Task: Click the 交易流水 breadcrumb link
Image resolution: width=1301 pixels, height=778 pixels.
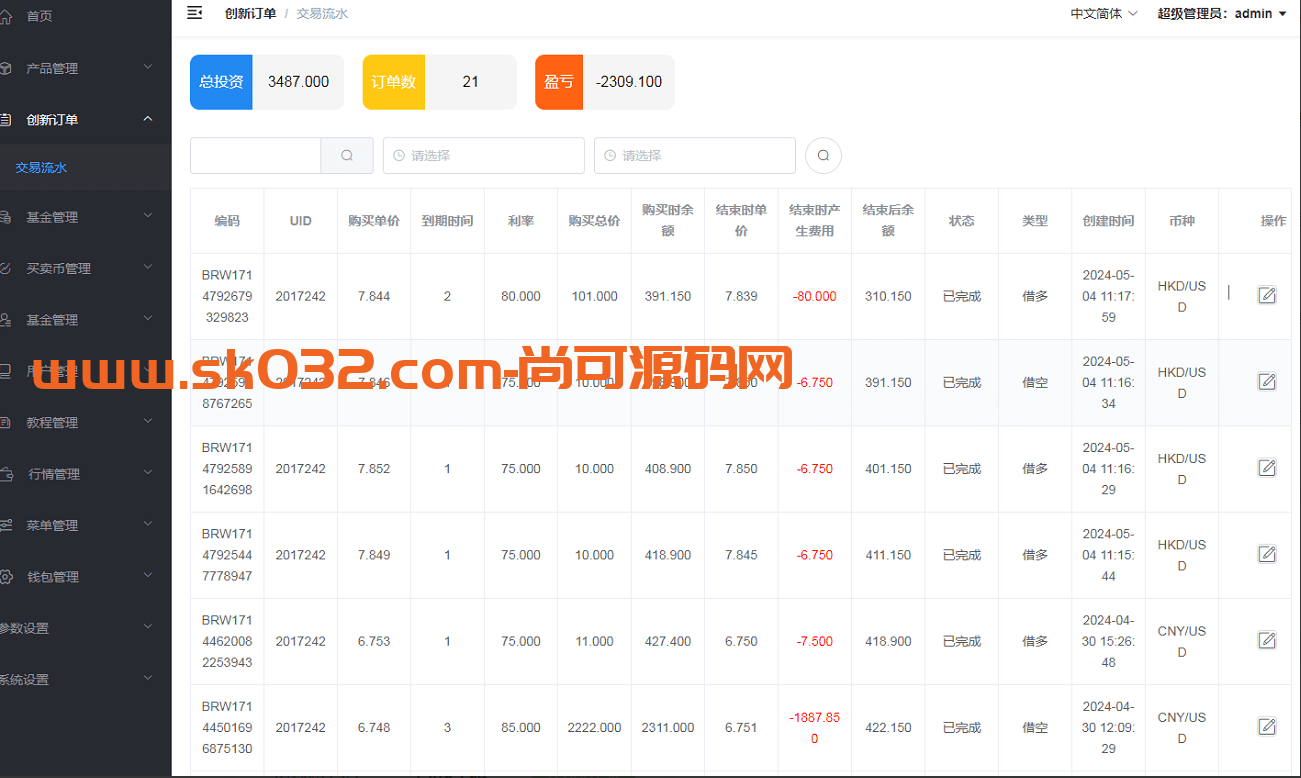Action: pos(322,13)
